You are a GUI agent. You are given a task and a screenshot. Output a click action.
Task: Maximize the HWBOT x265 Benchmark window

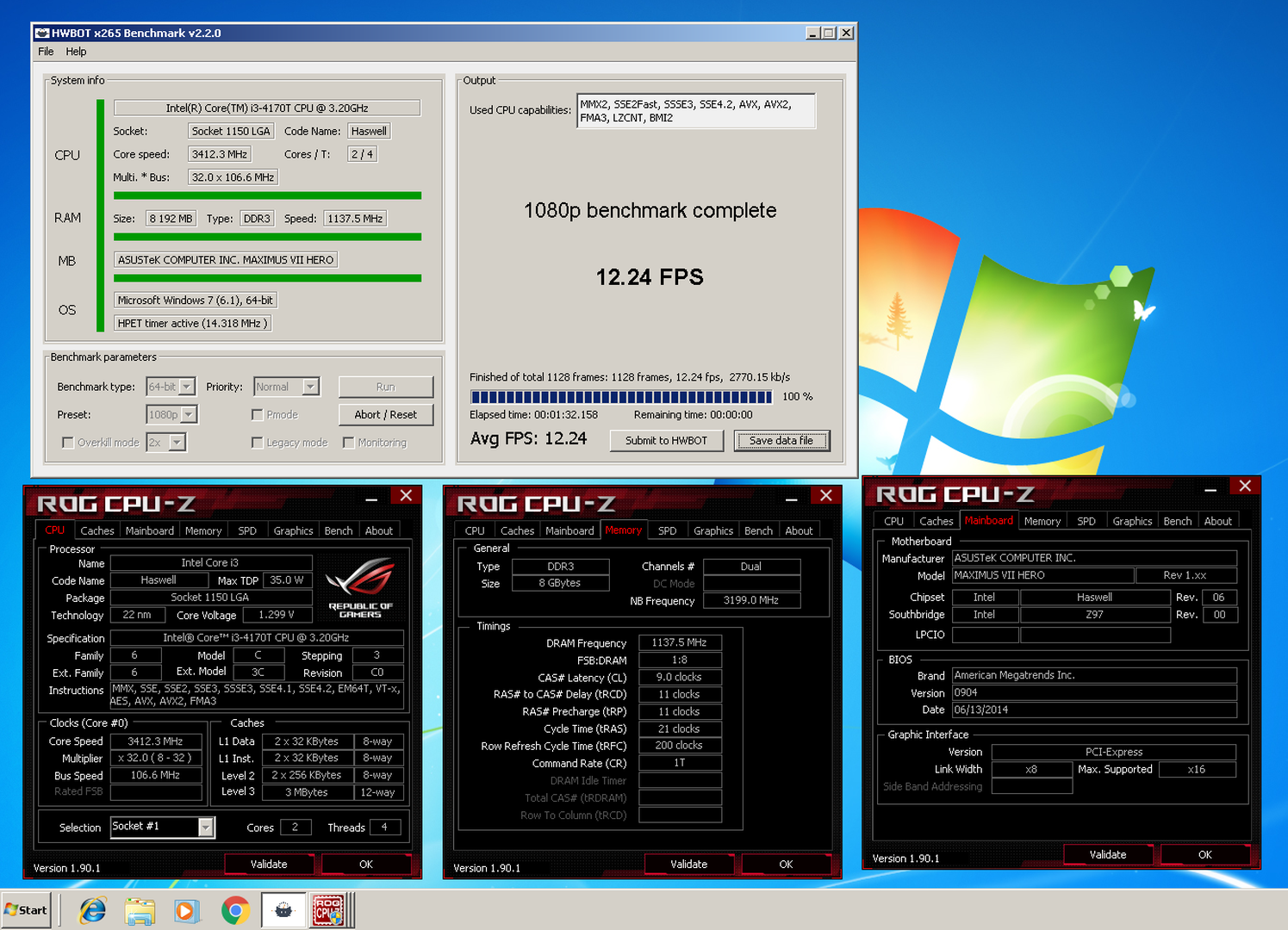click(829, 33)
